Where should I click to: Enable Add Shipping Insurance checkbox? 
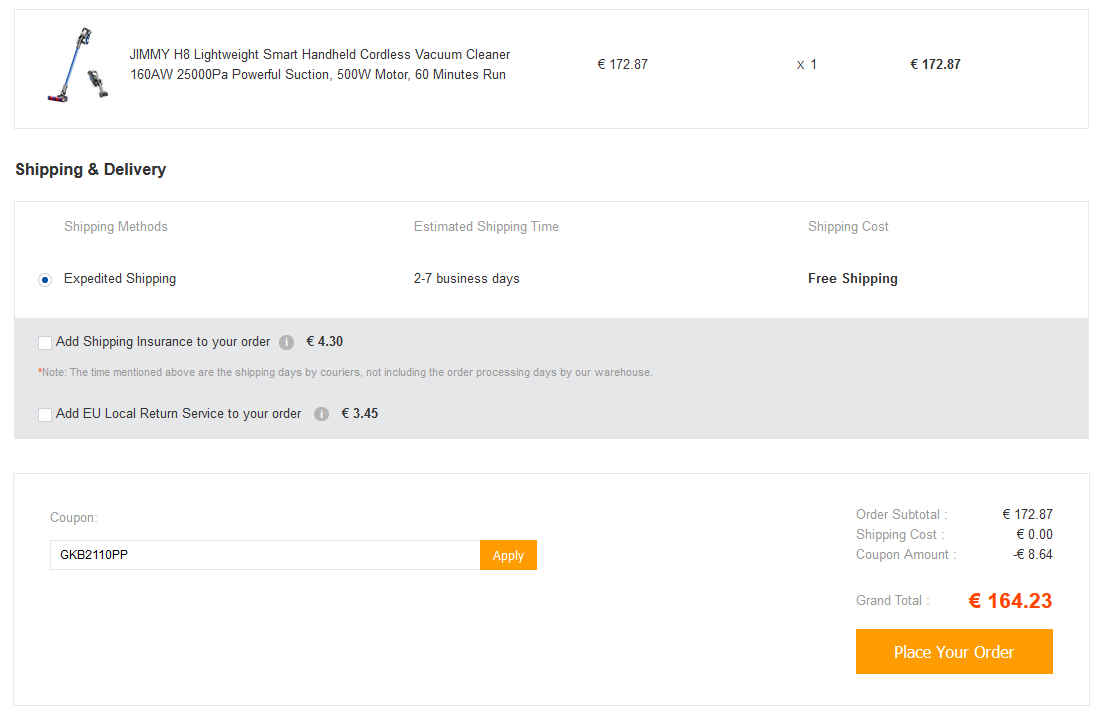(45, 343)
